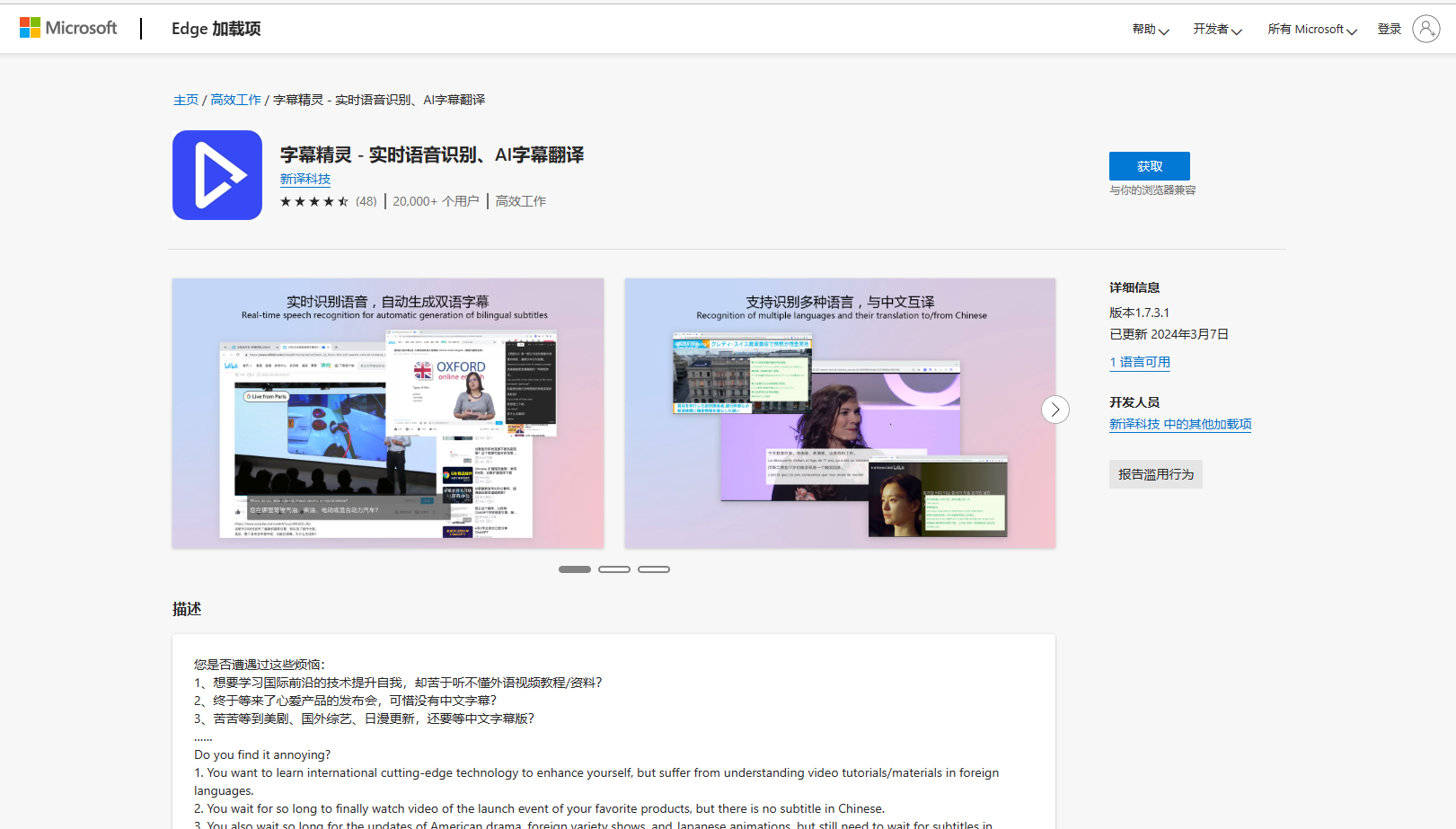Open the (48) reviews count
Viewport: 1456px width, 829px height.
366,201
